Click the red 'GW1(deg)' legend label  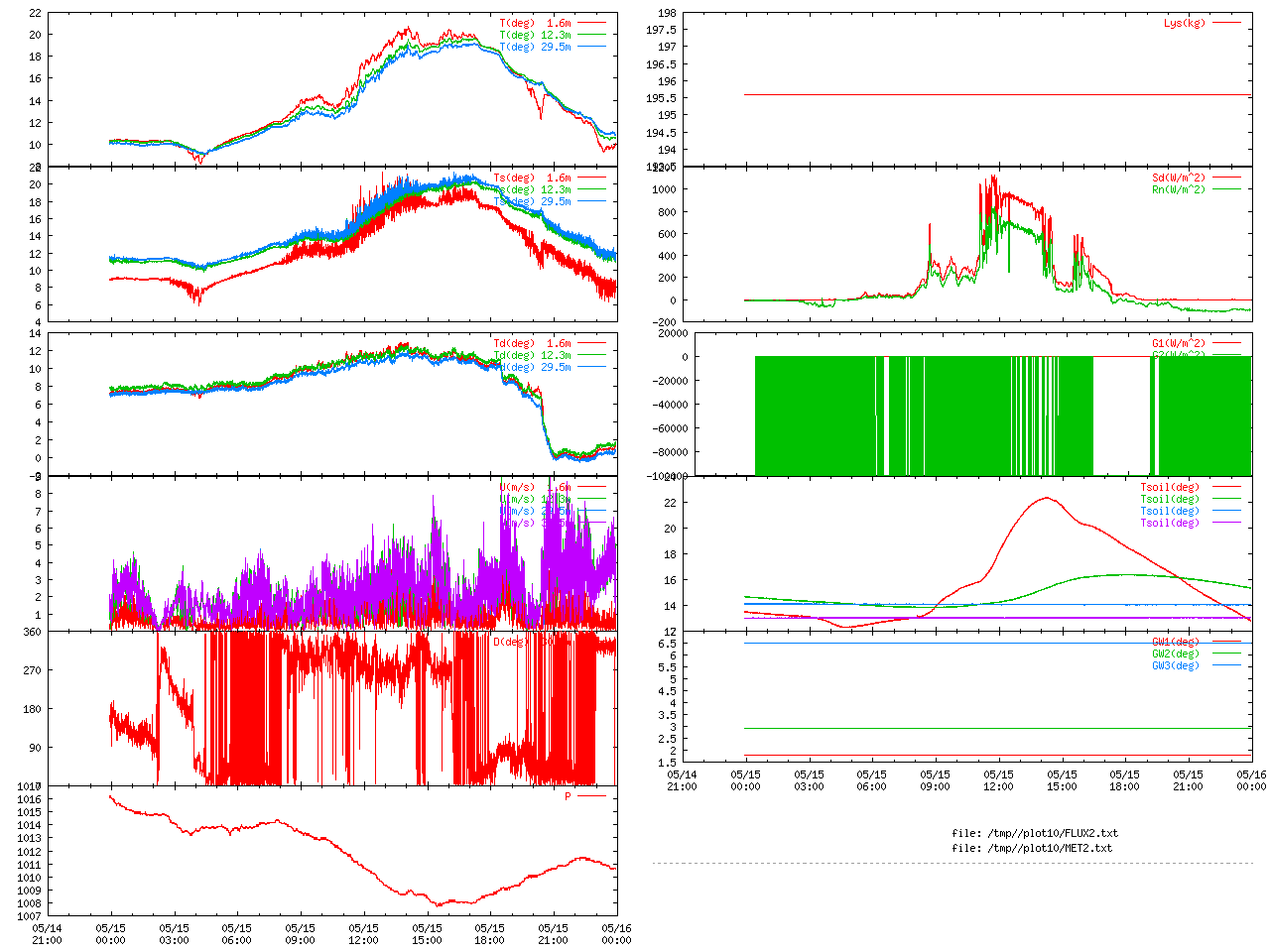(x=1176, y=642)
